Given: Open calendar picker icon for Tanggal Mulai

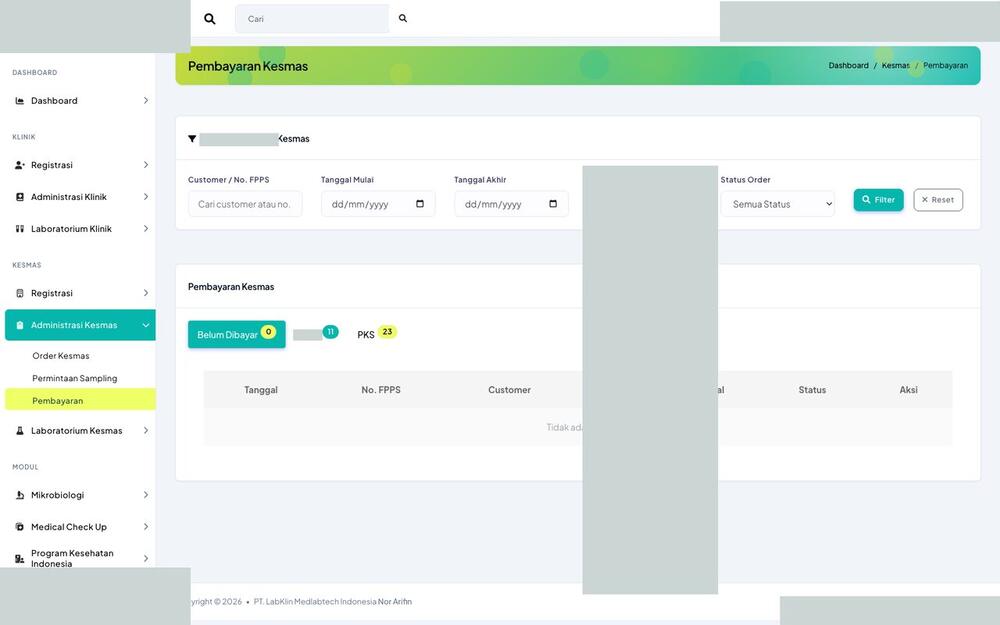Looking at the screenshot, I should pyautogui.click(x=420, y=204).
